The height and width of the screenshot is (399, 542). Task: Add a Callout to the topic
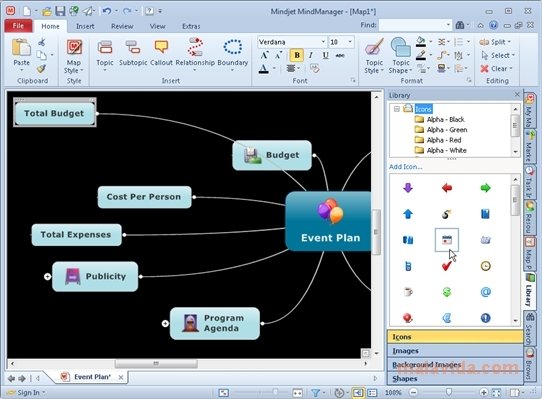pyautogui.click(x=161, y=53)
